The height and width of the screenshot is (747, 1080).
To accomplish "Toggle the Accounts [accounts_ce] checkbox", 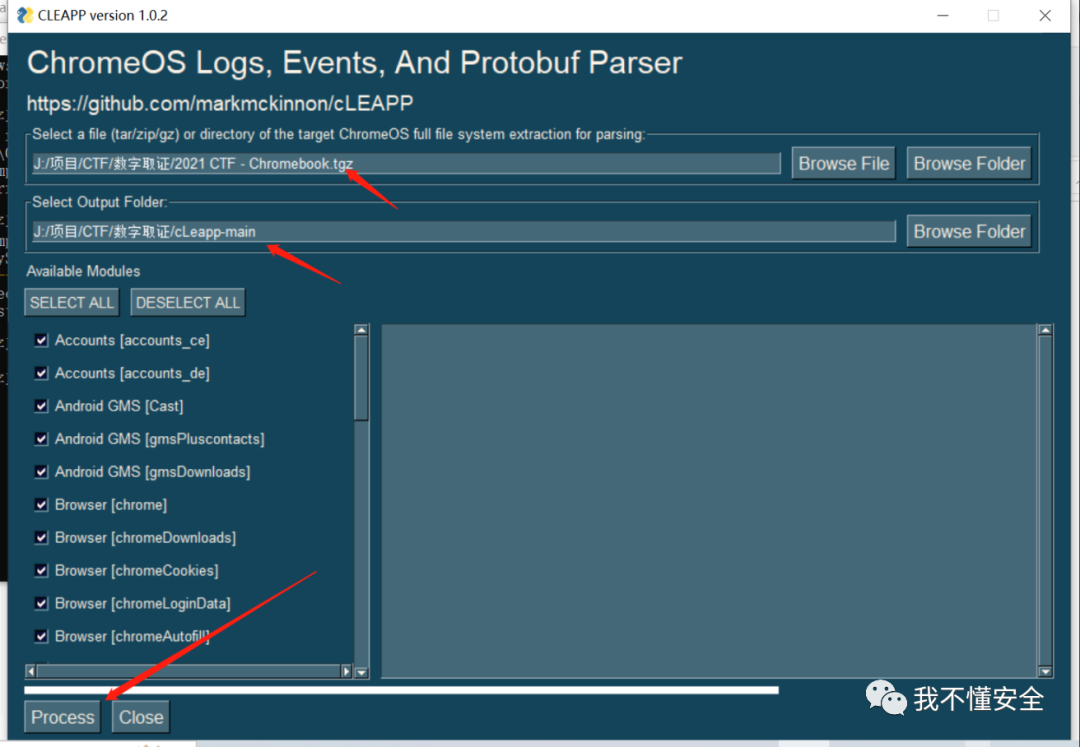I will point(41,340).
